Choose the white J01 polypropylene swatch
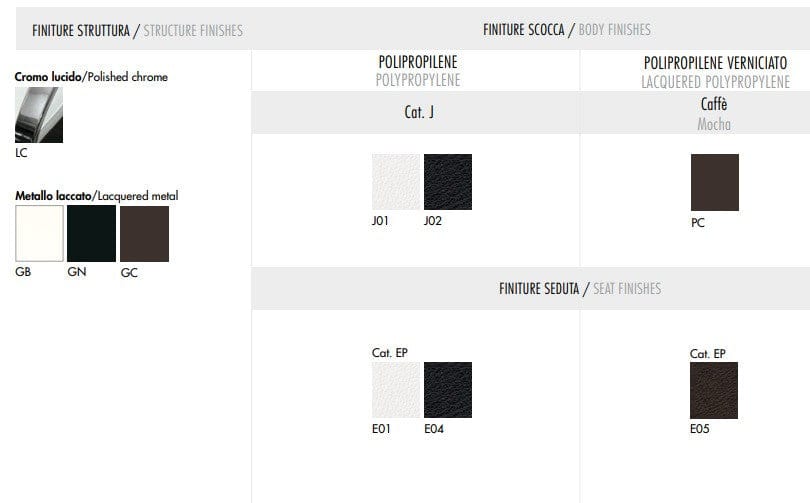810x503 pixels. (396, 182)
